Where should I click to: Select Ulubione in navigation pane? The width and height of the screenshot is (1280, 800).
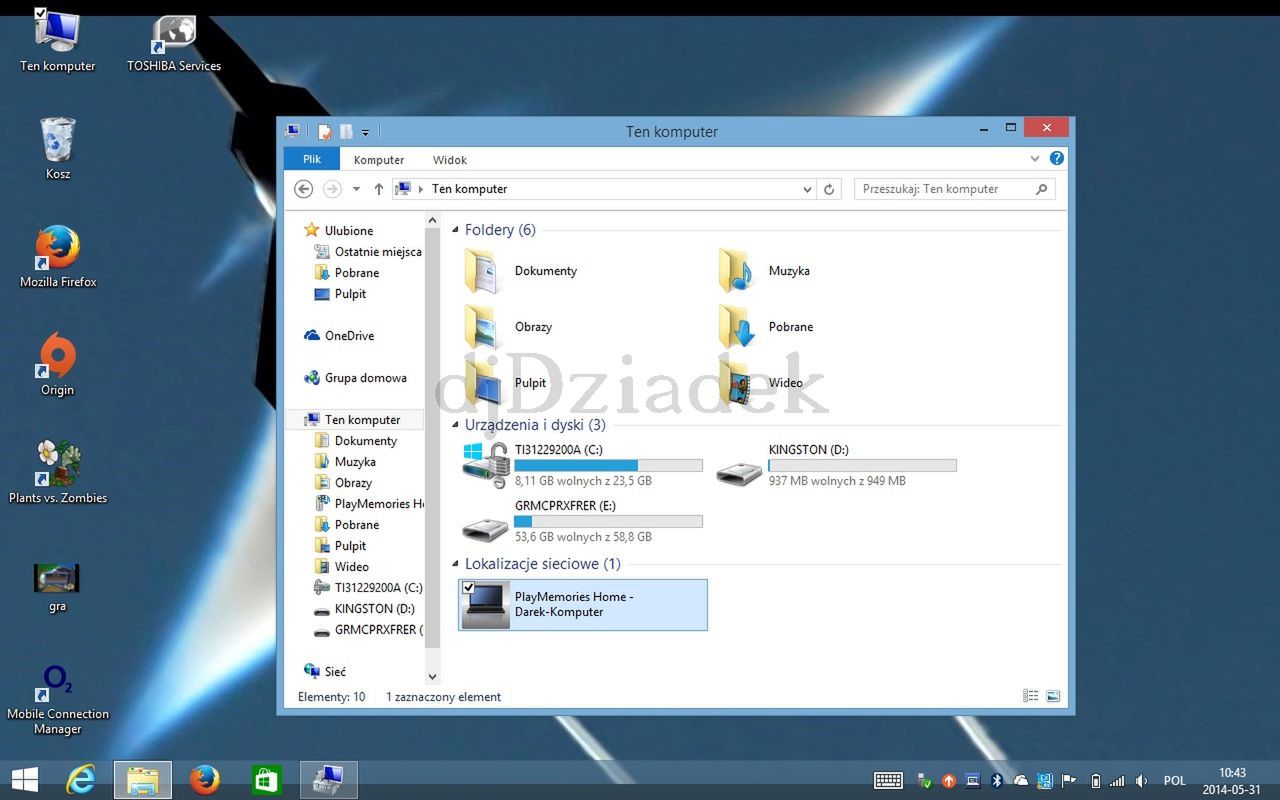pyautogui.click(x=338, y=231)
